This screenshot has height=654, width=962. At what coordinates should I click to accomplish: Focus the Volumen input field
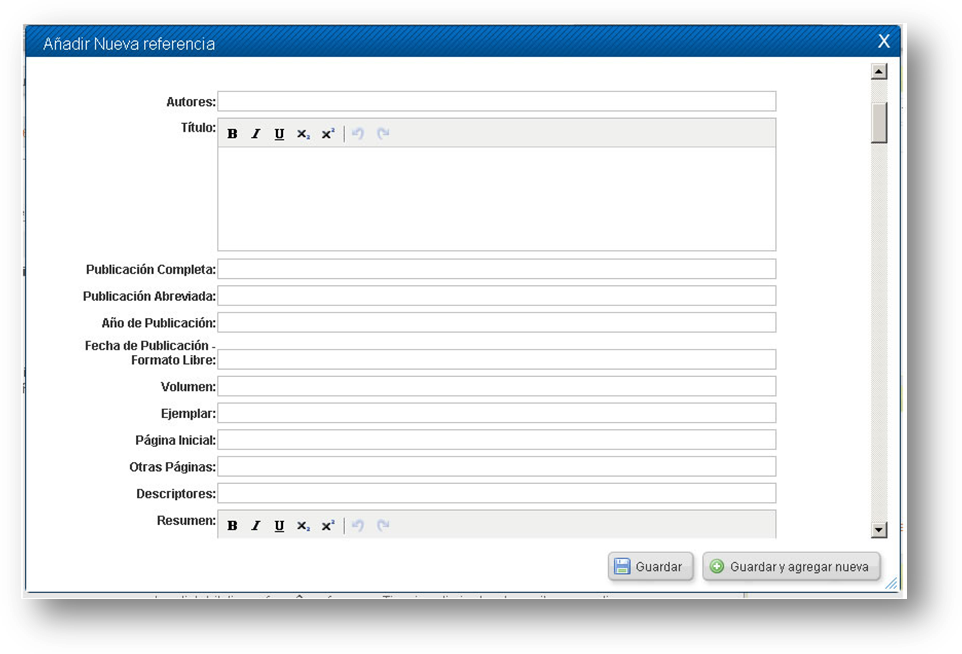(x=497, y=386)
